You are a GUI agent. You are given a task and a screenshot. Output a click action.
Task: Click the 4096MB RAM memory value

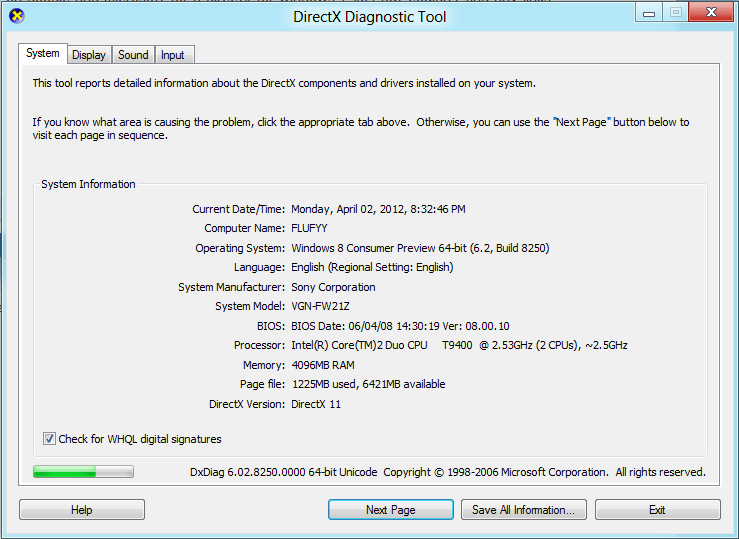323,365
